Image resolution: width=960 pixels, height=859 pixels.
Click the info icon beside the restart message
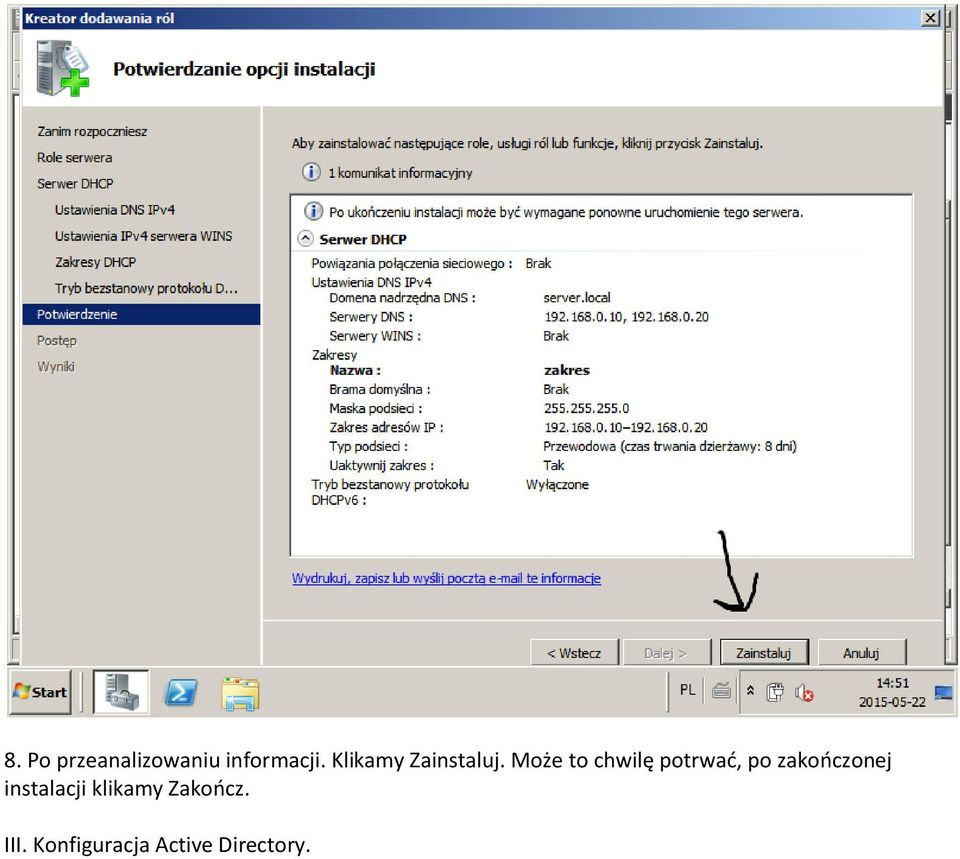tap(313, 212)
